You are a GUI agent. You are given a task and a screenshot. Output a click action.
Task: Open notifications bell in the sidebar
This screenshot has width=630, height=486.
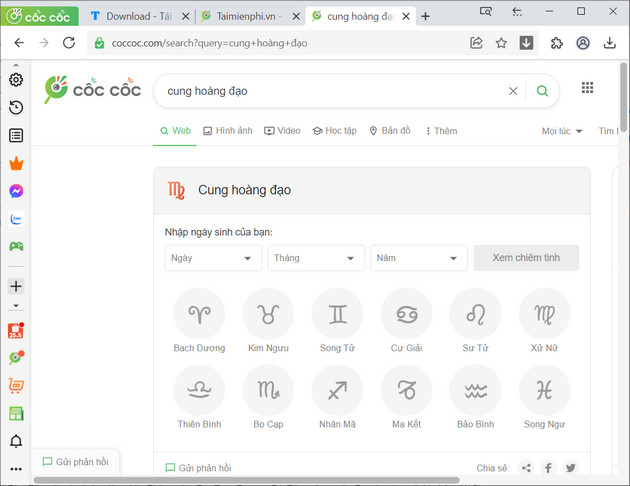pyautogui.click(x=16, y=441)
